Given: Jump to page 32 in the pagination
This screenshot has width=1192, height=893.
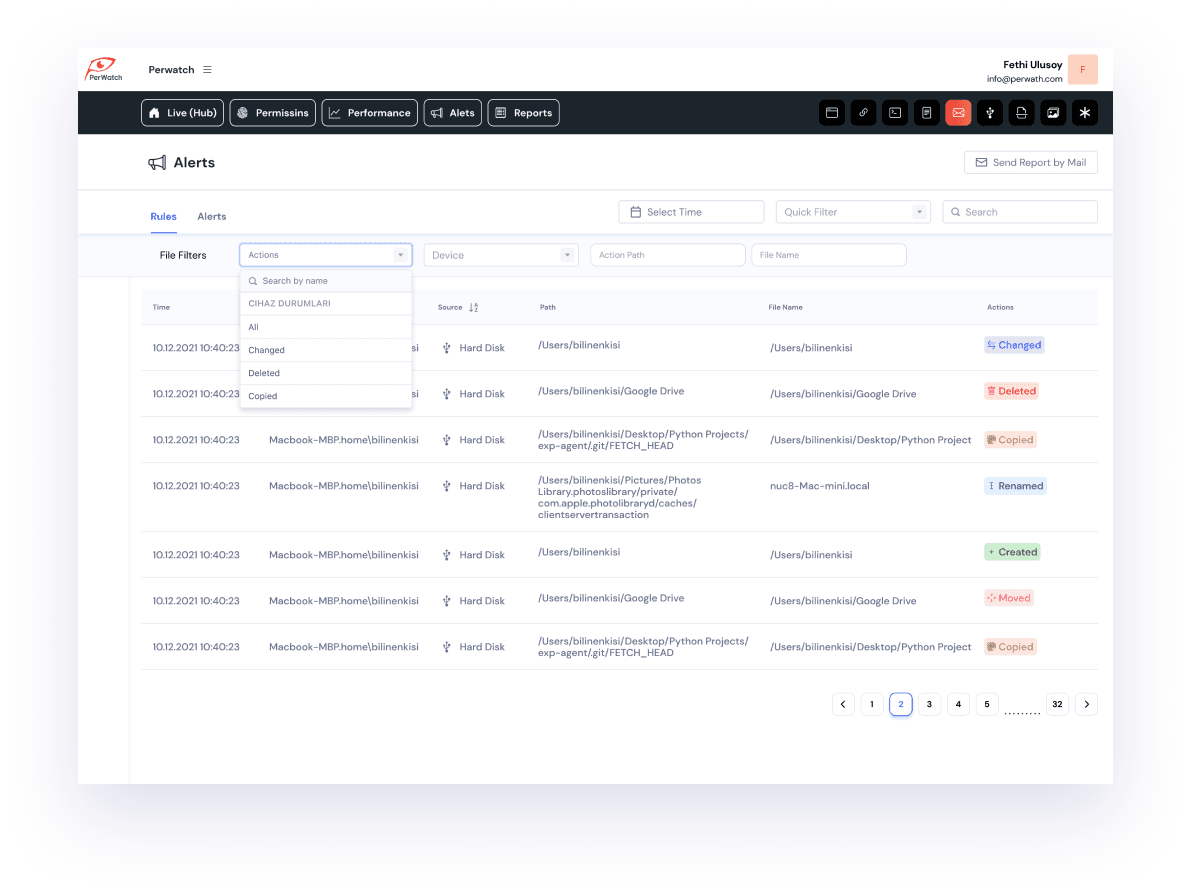Looking at the screenshot, I should [x=1057, y=704].
